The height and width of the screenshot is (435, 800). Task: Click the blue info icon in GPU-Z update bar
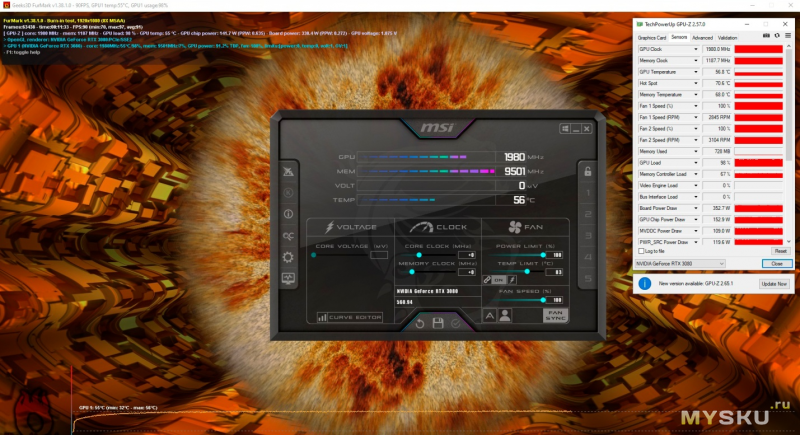[x=644, y=284]
